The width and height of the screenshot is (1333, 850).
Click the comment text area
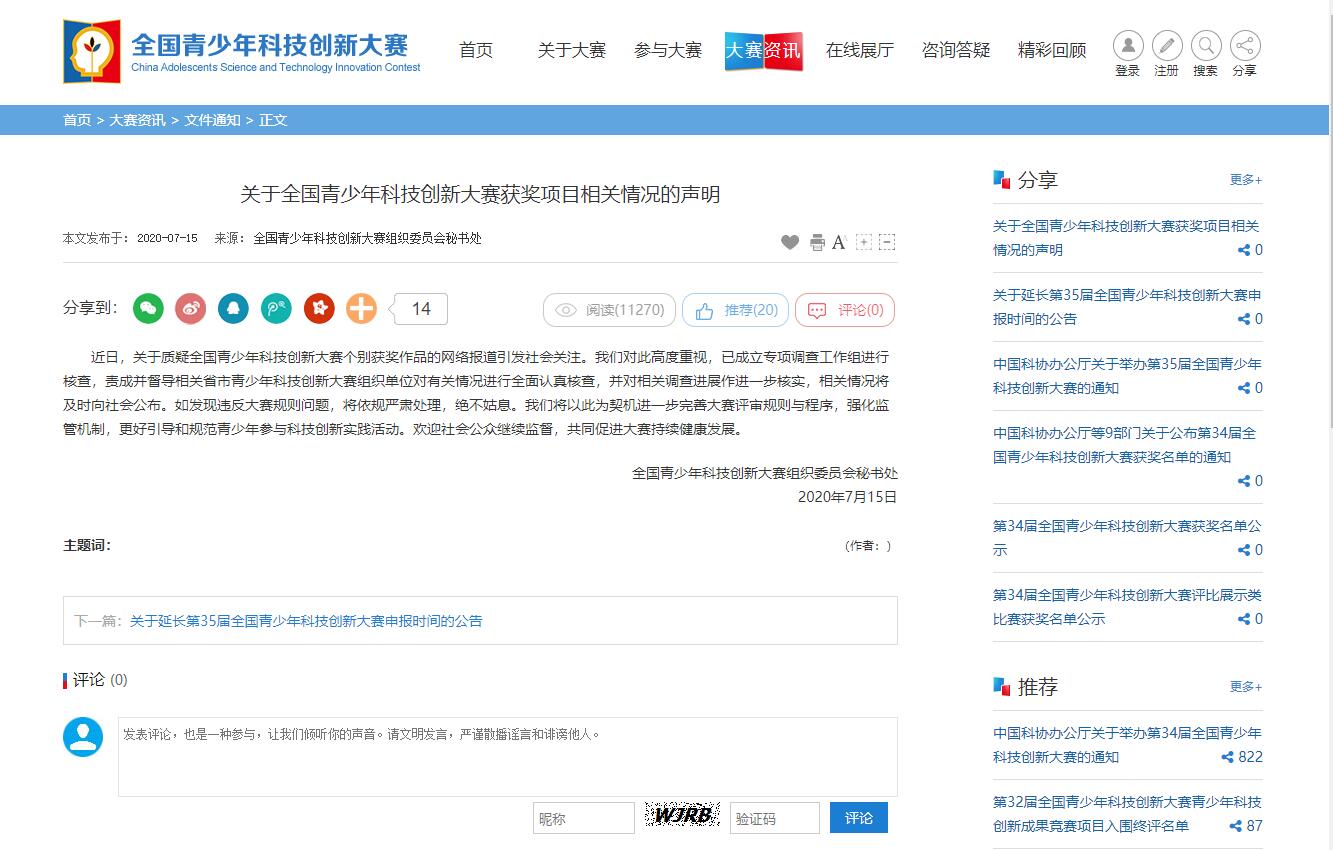tap(508, 757)
